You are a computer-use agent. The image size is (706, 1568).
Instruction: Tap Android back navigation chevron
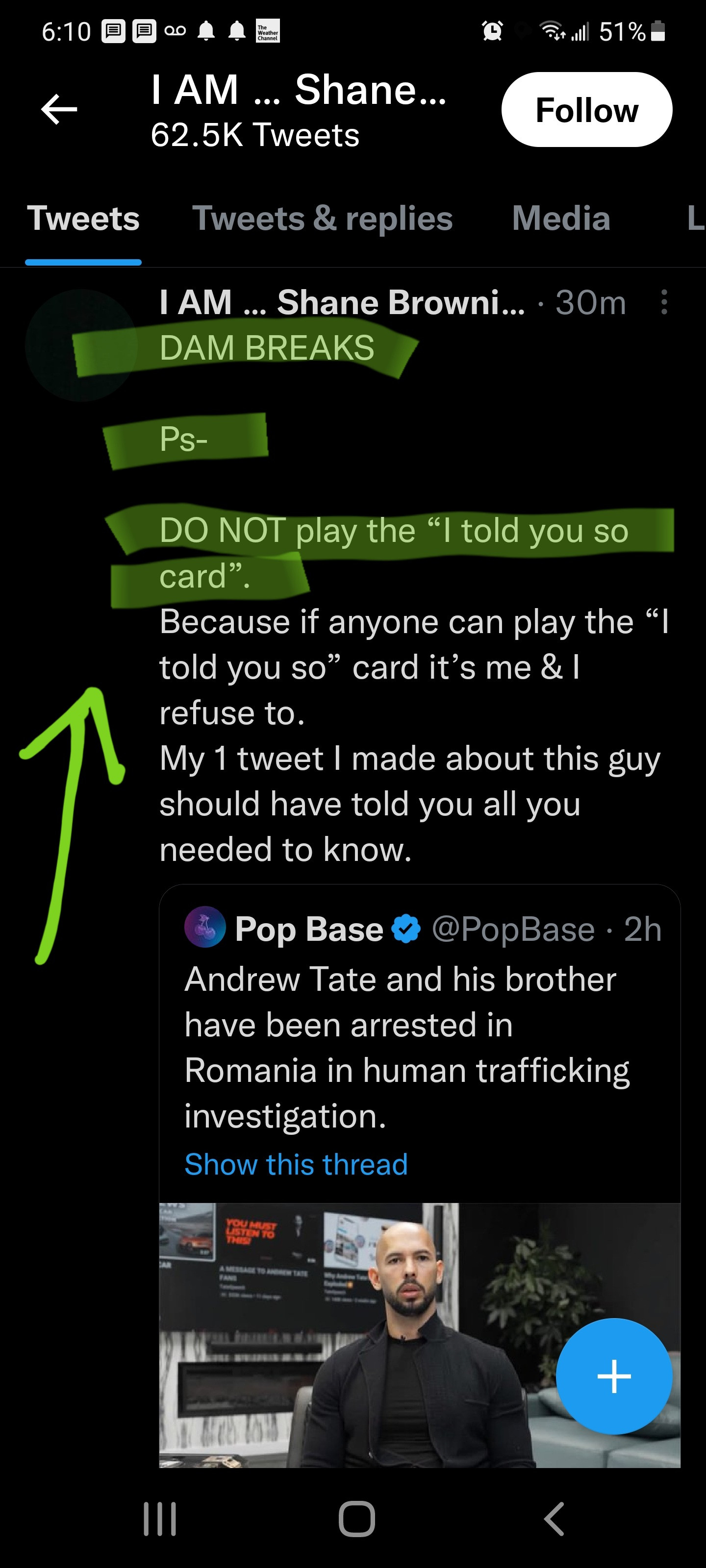(x=555, y=1519)
